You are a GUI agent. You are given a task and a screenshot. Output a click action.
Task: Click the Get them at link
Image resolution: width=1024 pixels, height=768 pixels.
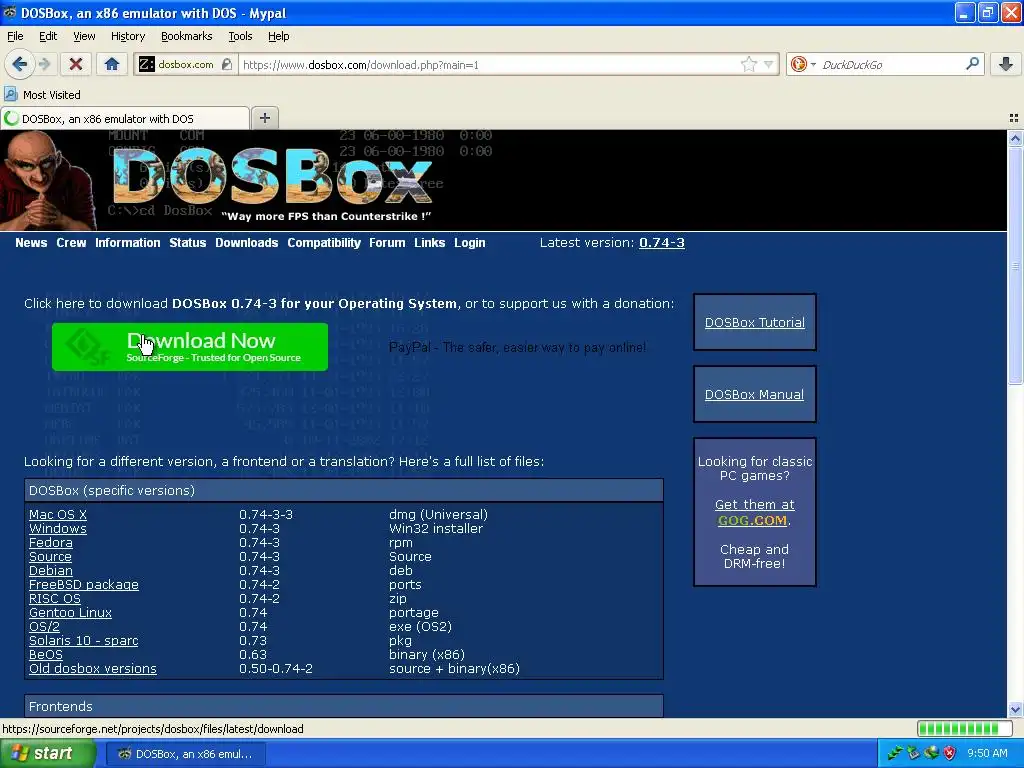click(x=754, y=505)
